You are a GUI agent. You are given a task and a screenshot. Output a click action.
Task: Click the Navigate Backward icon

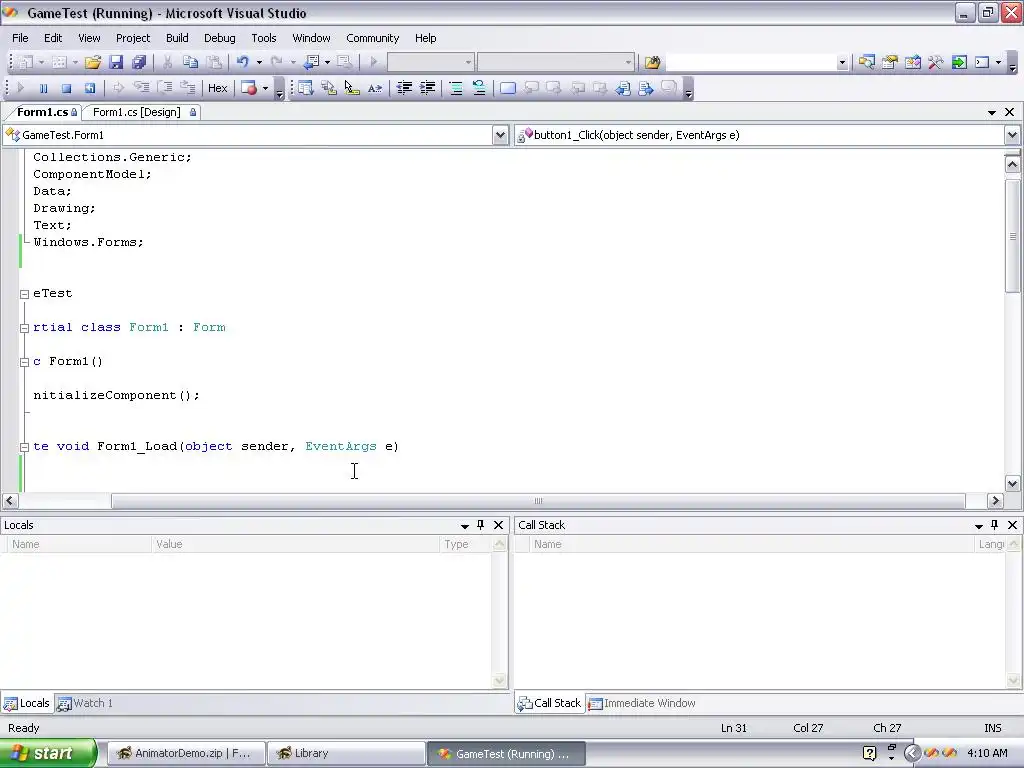point(312,62)
